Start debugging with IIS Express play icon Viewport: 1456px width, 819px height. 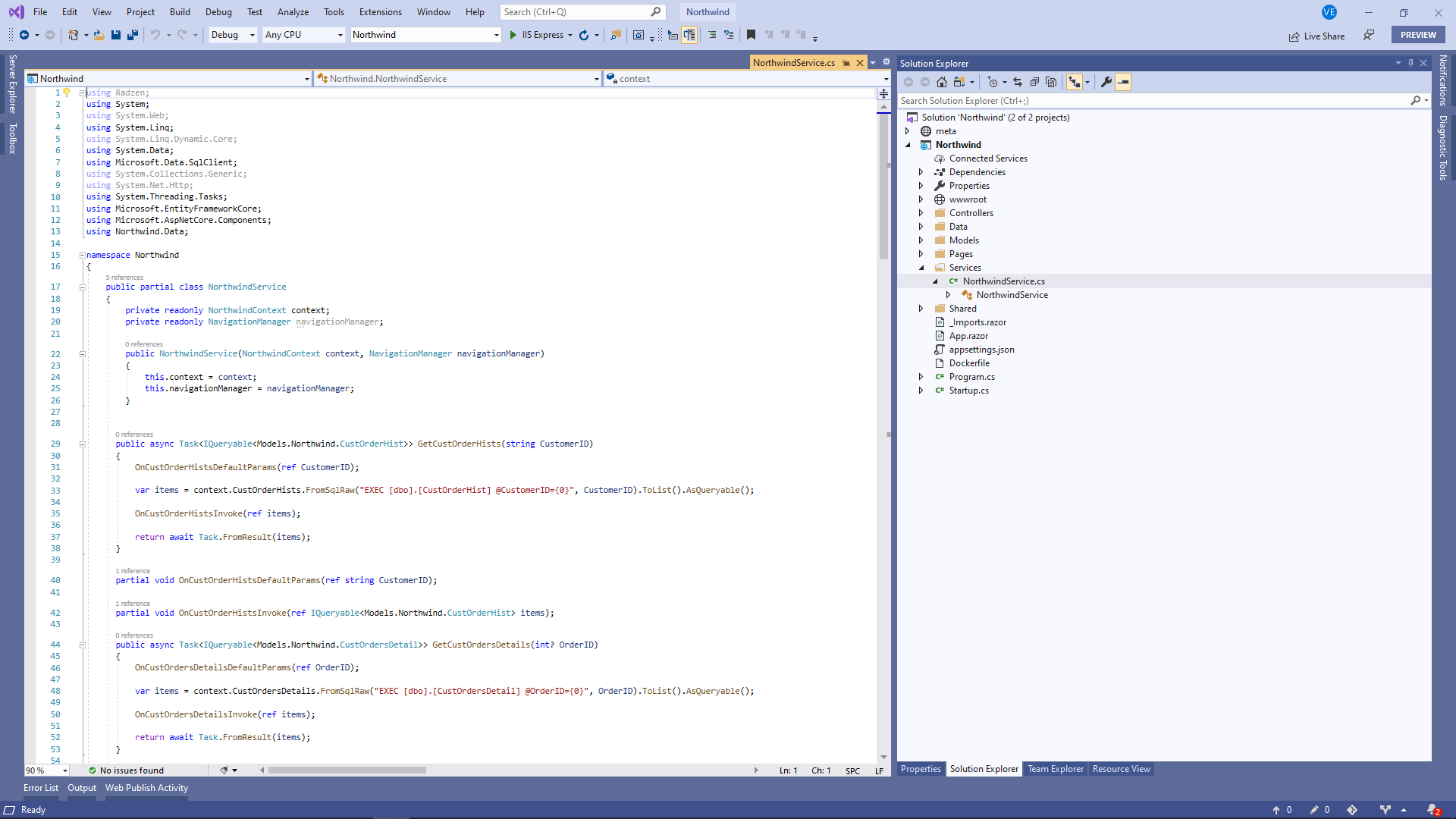pyautogui.click(x=513, y=35)
